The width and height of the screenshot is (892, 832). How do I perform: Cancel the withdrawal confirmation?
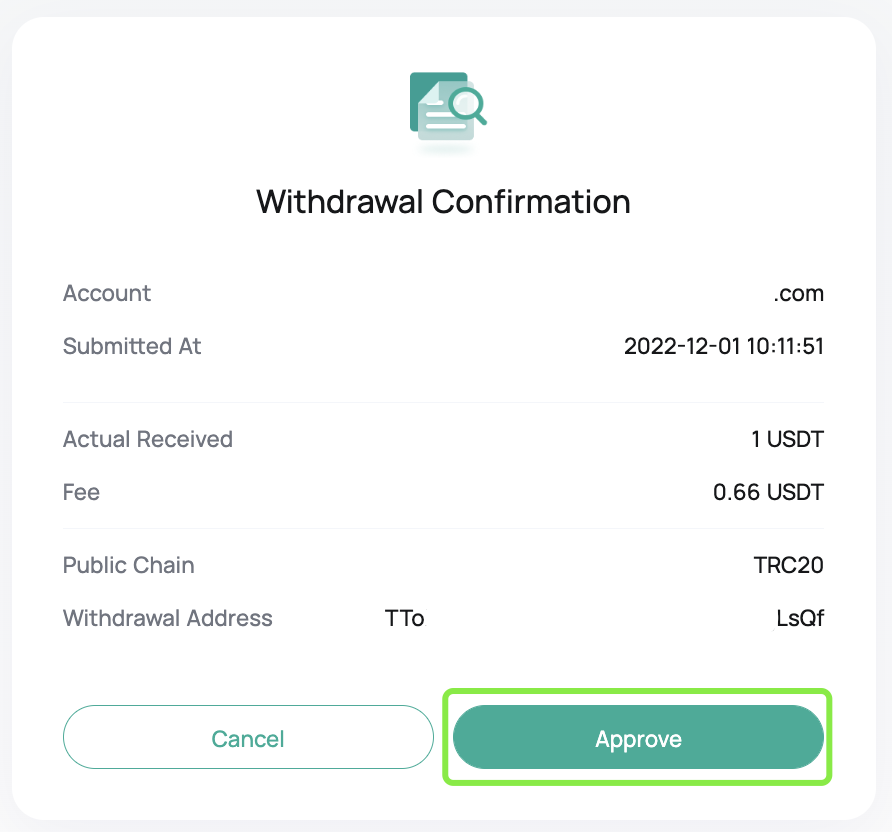[248, 739]
